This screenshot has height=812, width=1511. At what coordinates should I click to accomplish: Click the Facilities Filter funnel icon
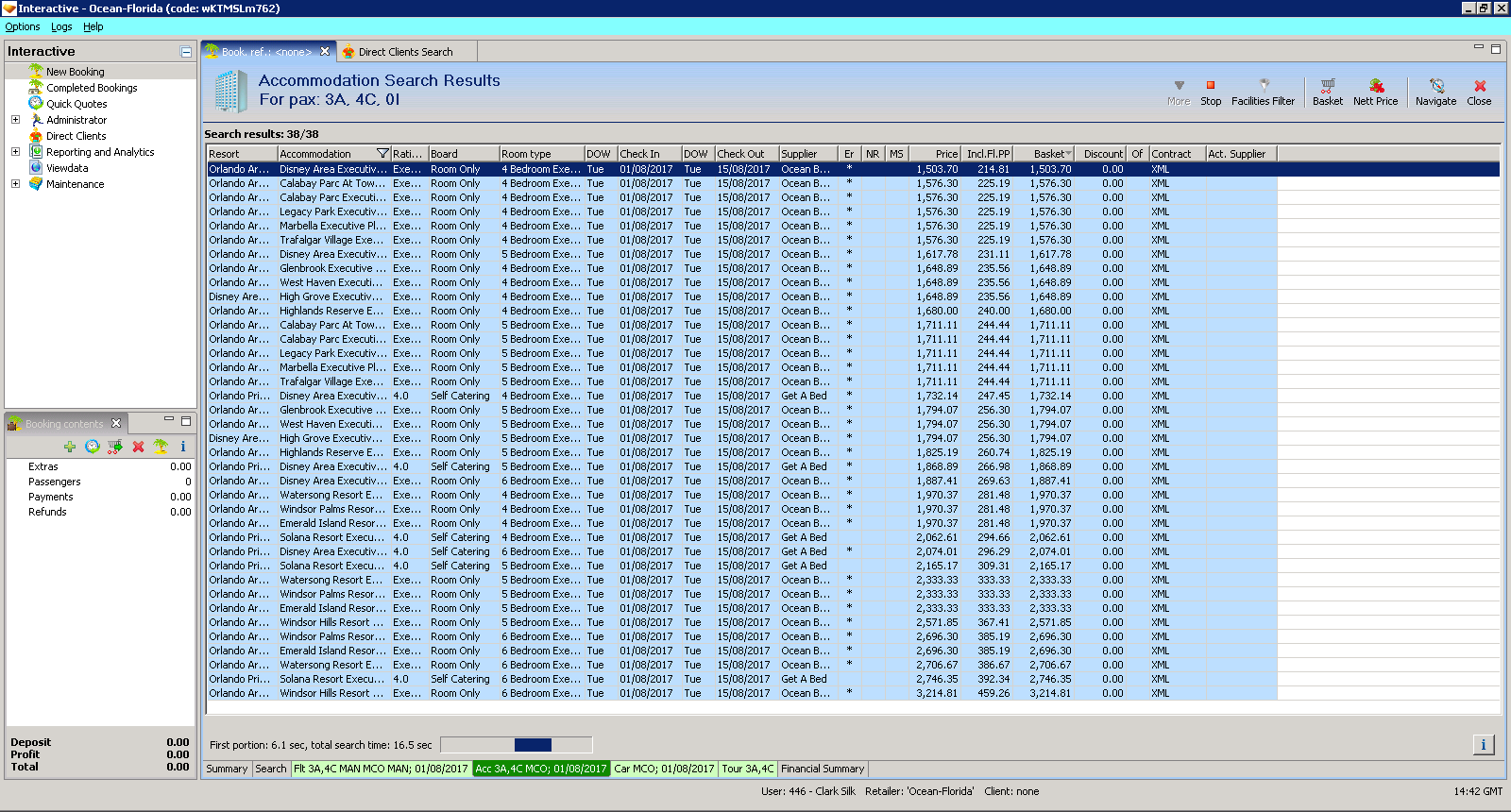click(1263, 86)
